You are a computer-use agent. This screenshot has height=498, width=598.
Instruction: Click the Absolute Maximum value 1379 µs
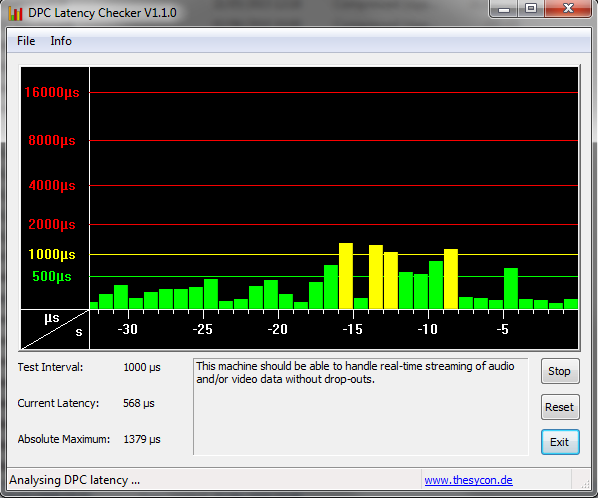coord(142,439)
